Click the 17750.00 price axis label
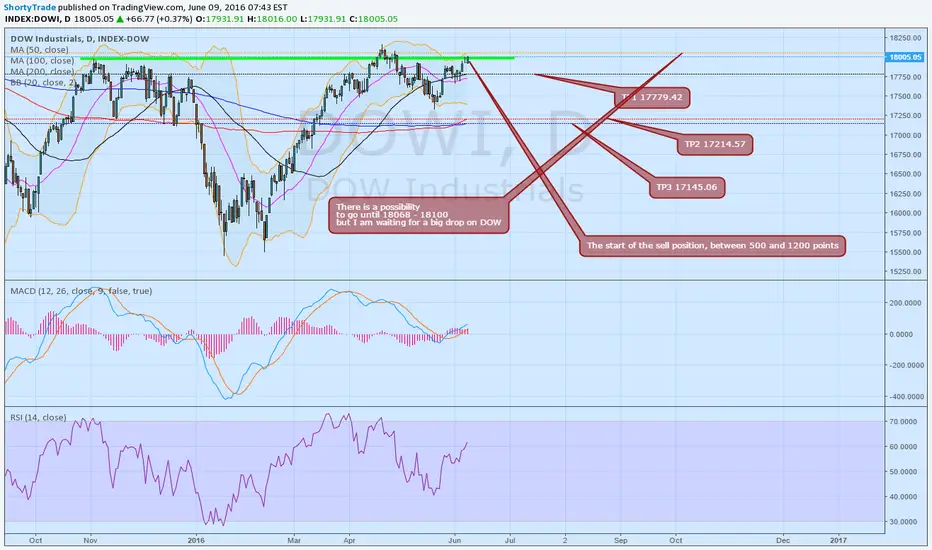 [x=905, y=77]
